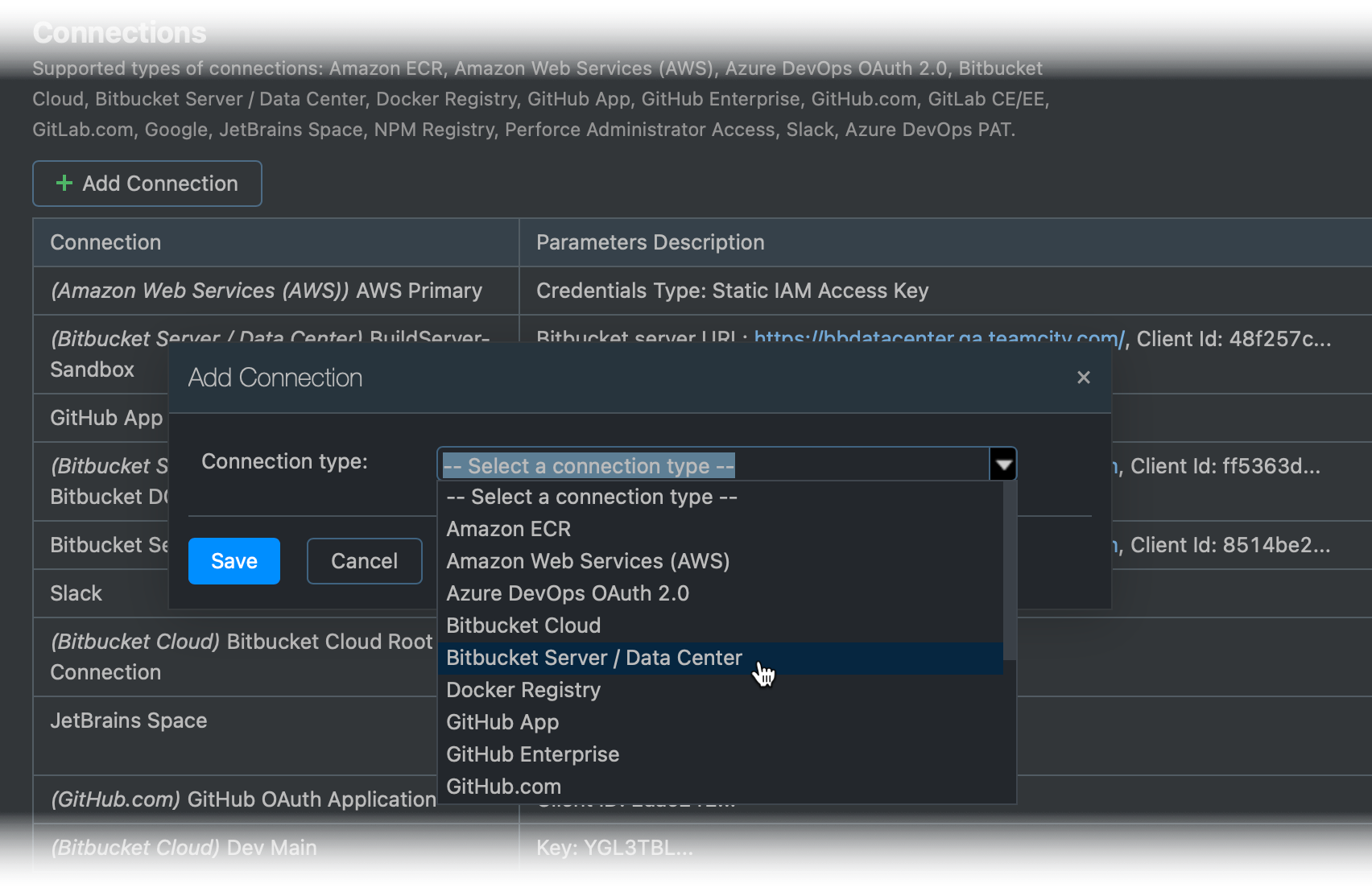1372x892 pixels.
Task: Click the Add Connection button with plus icon
Action: pos(147,184)
